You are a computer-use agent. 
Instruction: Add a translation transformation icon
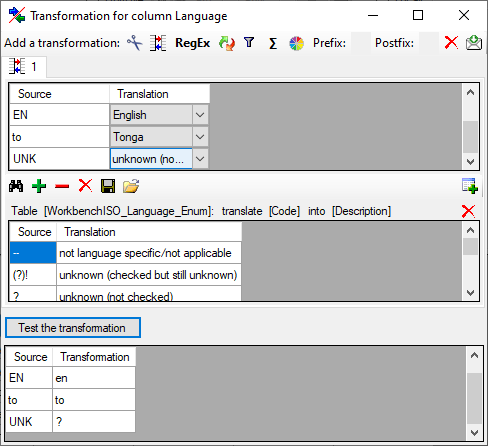point(158,43)
